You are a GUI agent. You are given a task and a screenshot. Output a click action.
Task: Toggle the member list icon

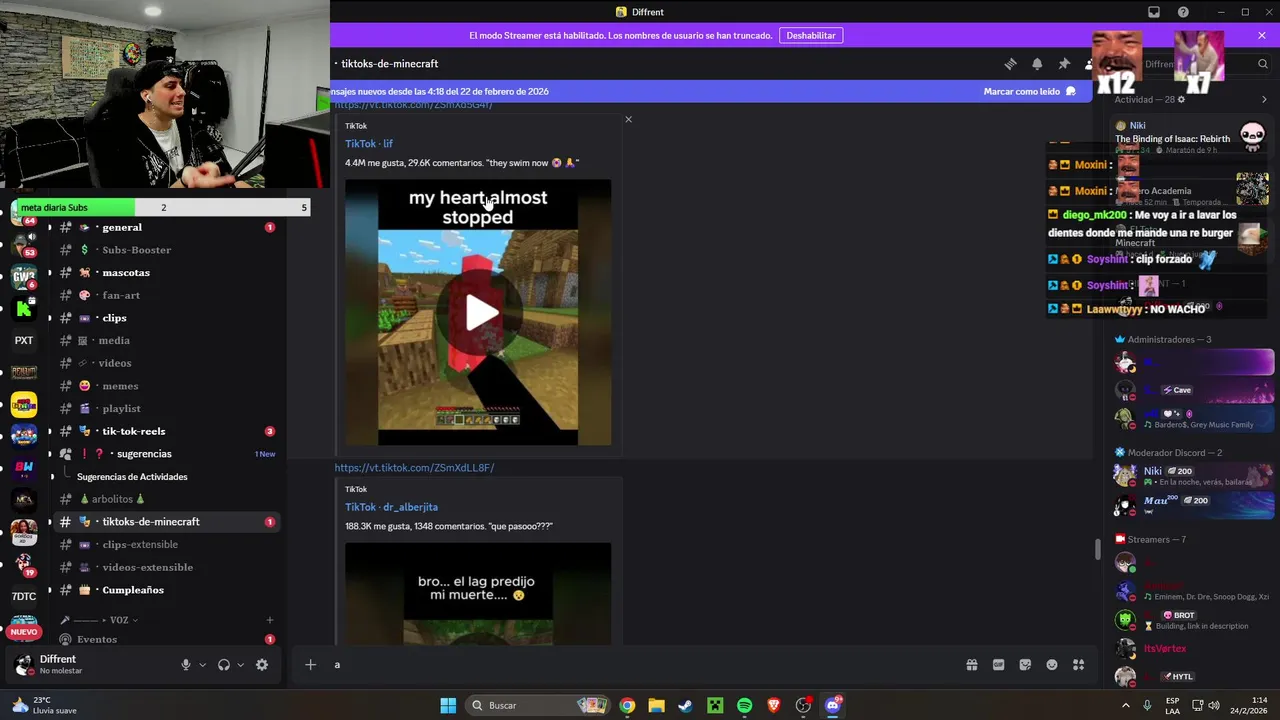(1090, 64)
